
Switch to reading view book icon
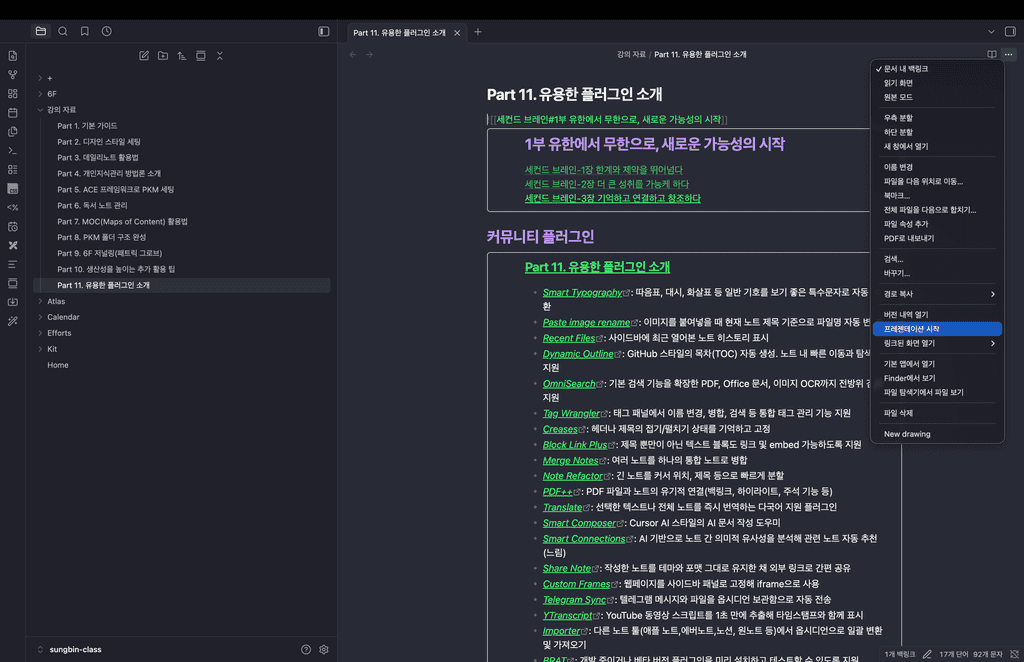[992, 55]
